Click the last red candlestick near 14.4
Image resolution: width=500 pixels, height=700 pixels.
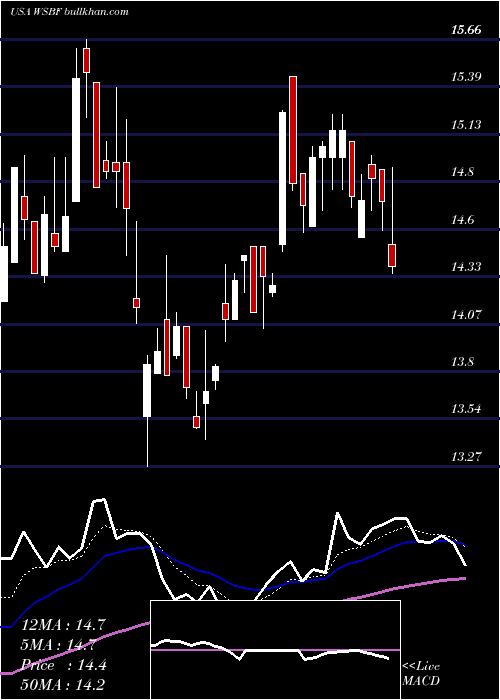coord(392,255)
